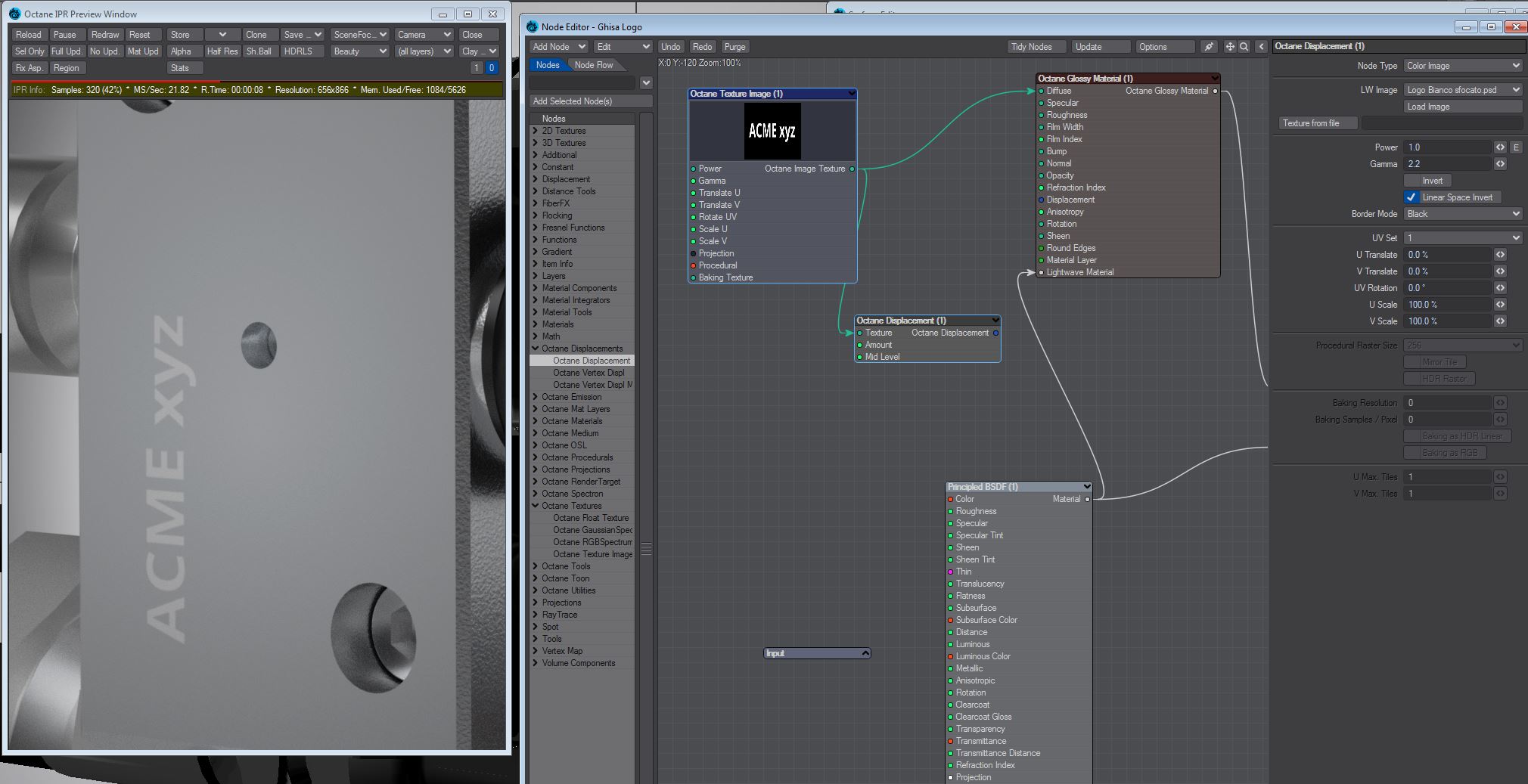Click the pan/move arrows icon in Node Editor
This screenshot has height=784, width=1528.
click(x=1230, y=47)
